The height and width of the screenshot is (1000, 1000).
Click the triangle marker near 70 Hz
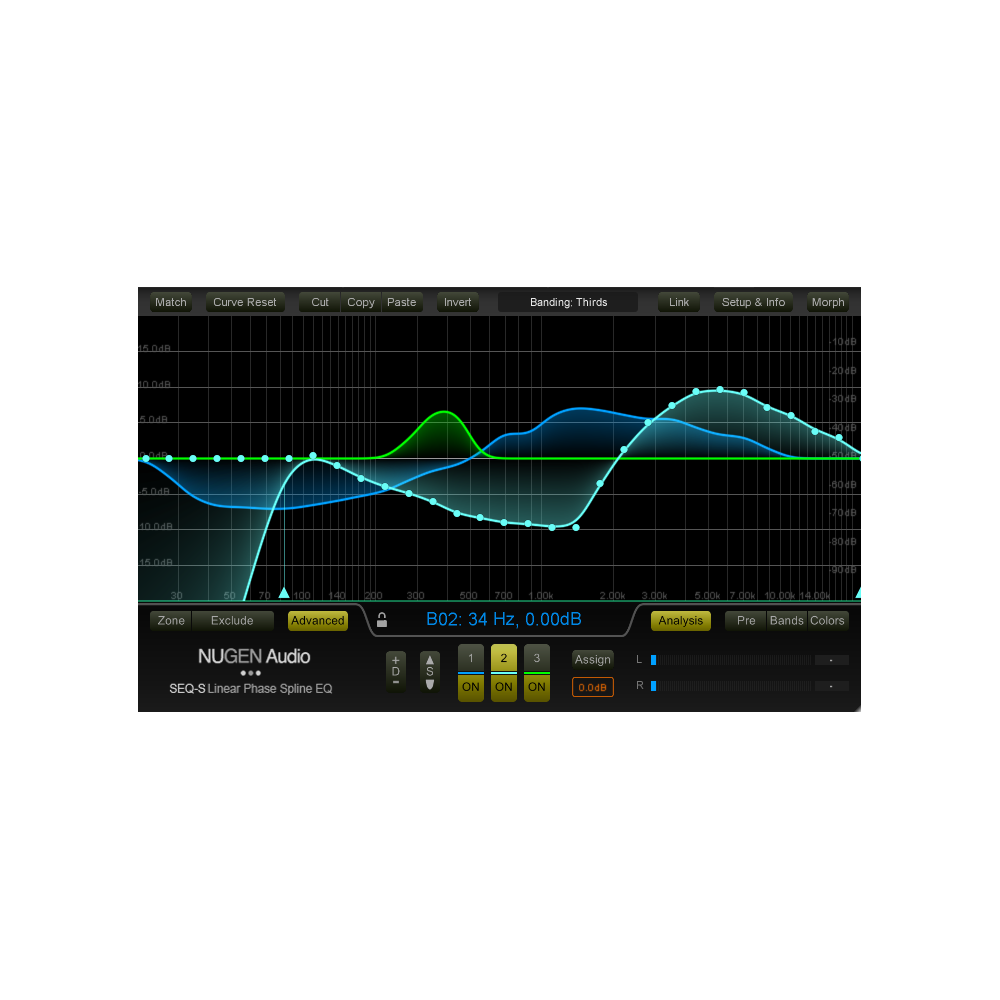tap(284, 592)
